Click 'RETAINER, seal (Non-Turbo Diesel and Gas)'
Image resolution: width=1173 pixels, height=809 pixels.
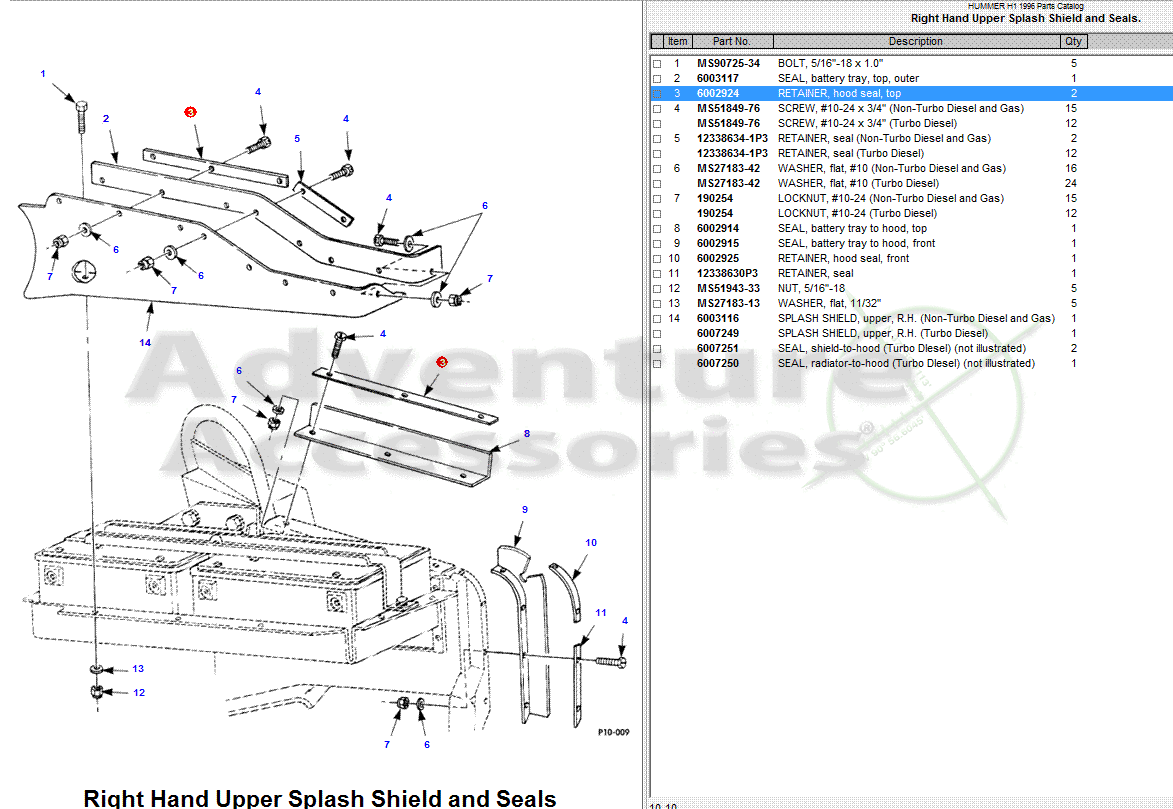[x=884, y=138]
